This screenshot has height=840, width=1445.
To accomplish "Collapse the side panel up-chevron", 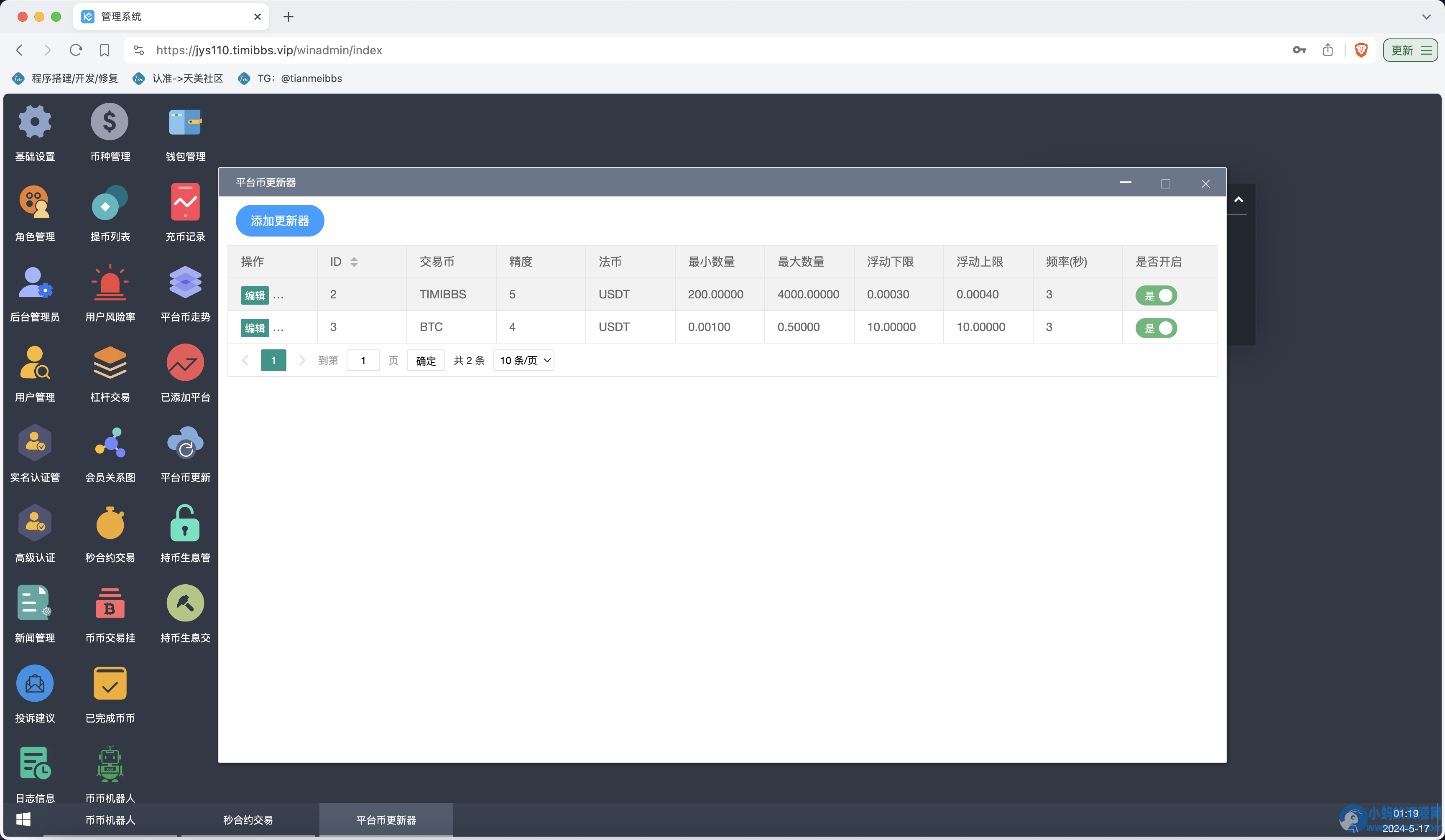I will point(1238,199).
